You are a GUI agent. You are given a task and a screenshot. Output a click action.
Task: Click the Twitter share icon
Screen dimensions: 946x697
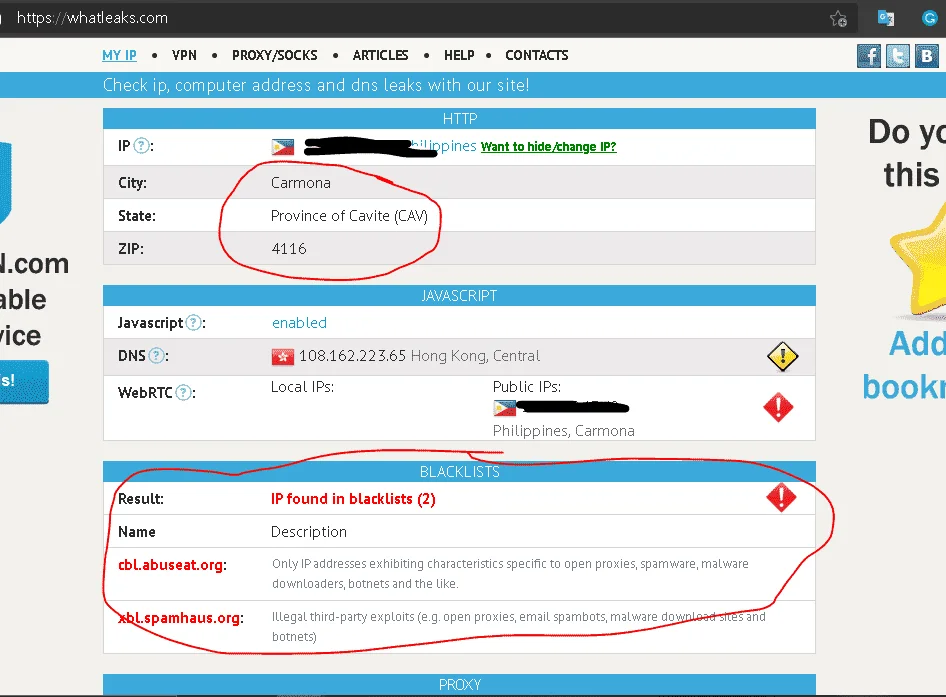[x=898, y=56]
